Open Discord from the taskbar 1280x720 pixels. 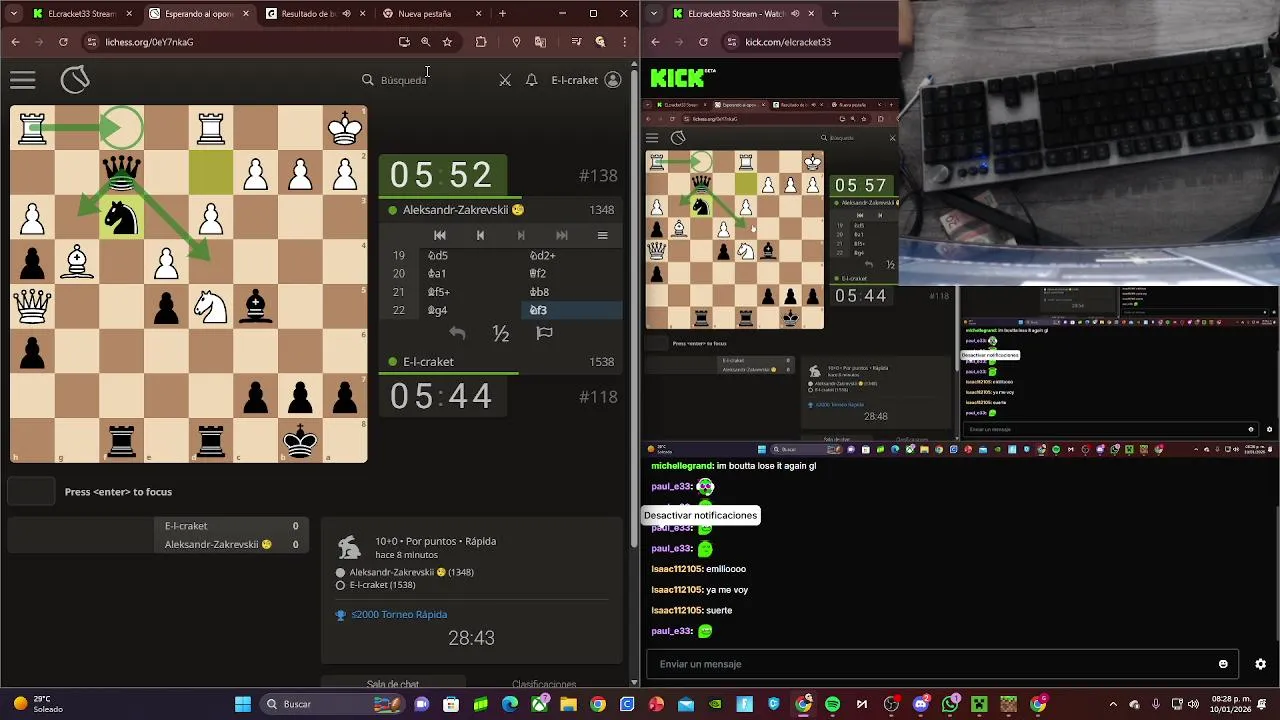point(921,704)
